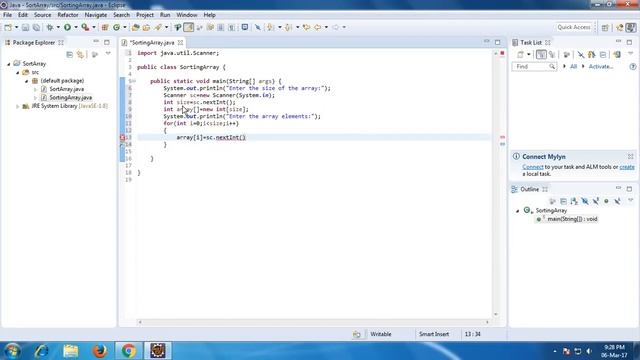This screenshot has height=360, width=640.
Task: Select the SortingArray.java editor tab
Action: [152, 42]
